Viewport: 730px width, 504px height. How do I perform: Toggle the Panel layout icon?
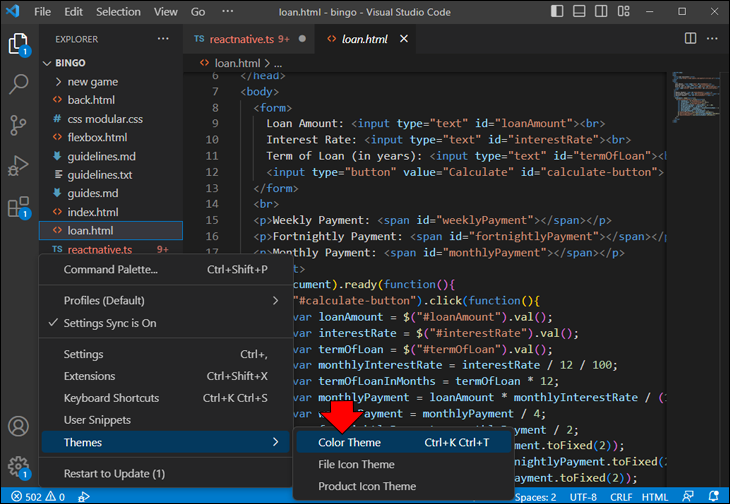(x=579, y=11)
